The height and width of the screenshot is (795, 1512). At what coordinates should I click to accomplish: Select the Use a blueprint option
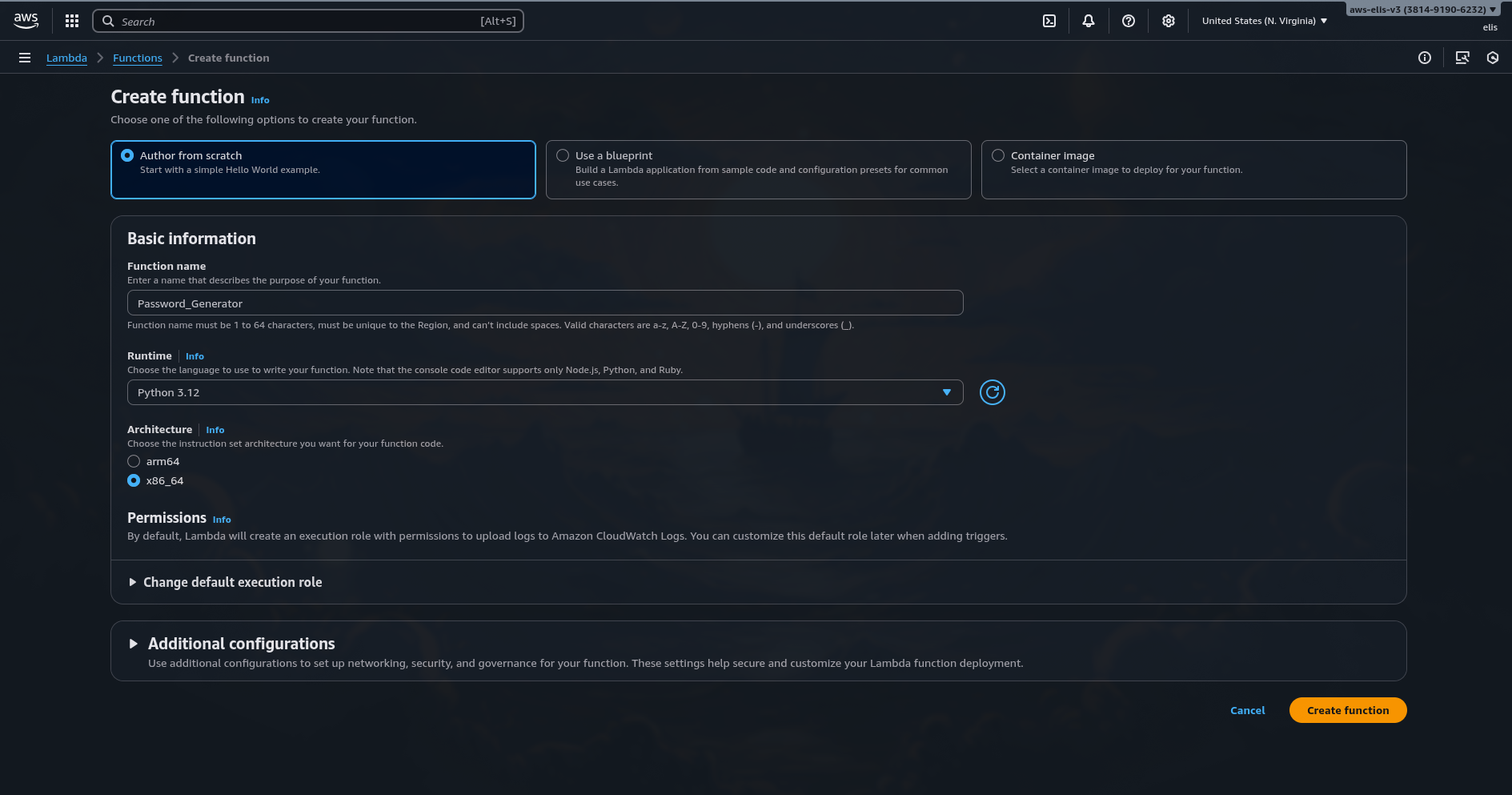coord(563,155)
